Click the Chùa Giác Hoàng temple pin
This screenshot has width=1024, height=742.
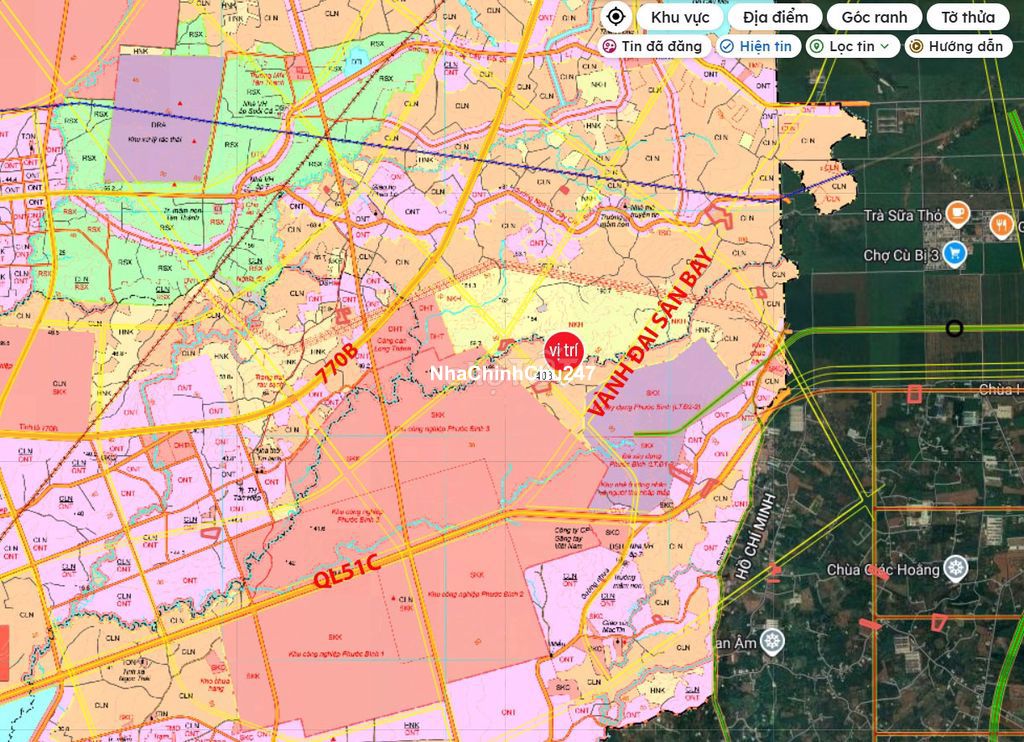(x=957, y=569)
